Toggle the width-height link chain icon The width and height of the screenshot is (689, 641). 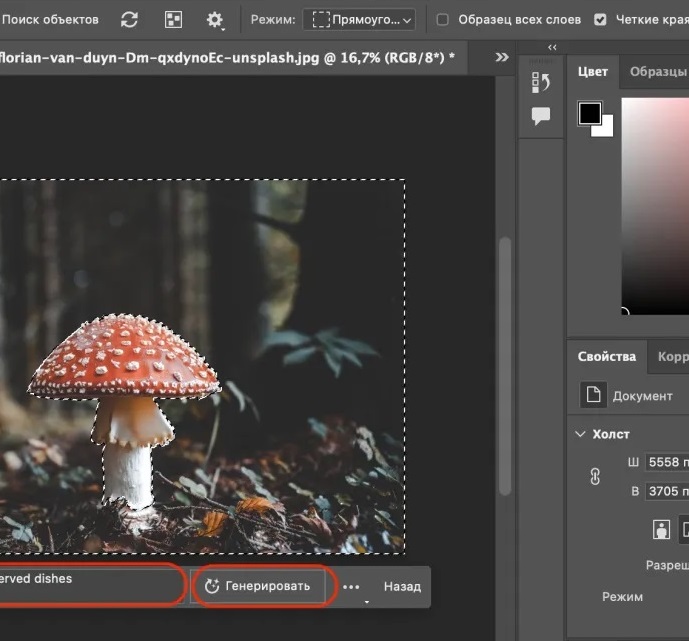coord(595,476)
